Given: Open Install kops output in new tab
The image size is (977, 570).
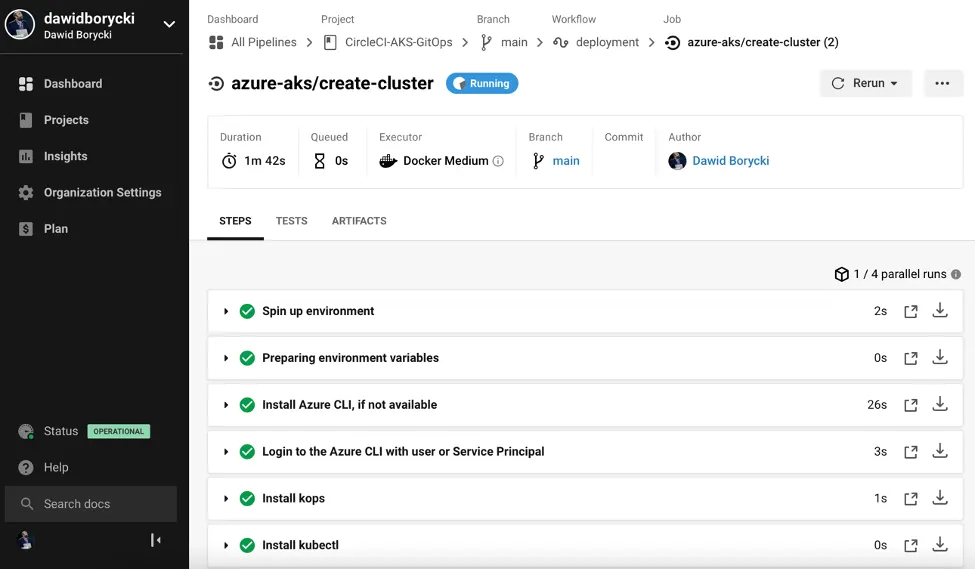Looking at the screenshot, I should 911,498.
